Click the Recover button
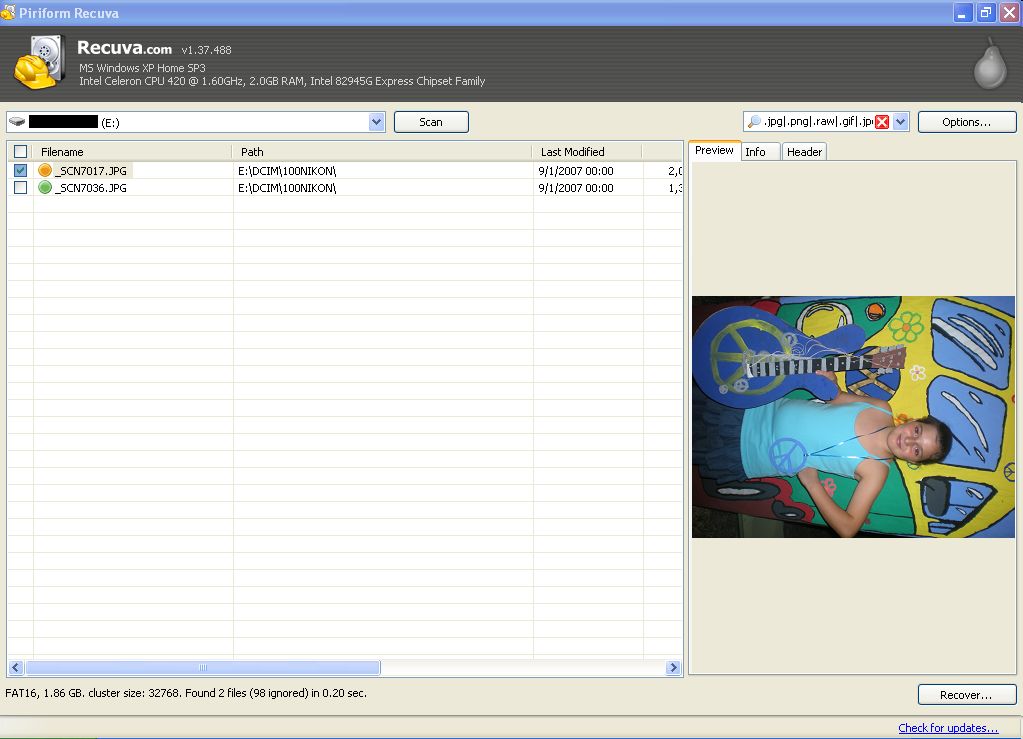The image size is (1023, 739). click(x=967, y=695)
